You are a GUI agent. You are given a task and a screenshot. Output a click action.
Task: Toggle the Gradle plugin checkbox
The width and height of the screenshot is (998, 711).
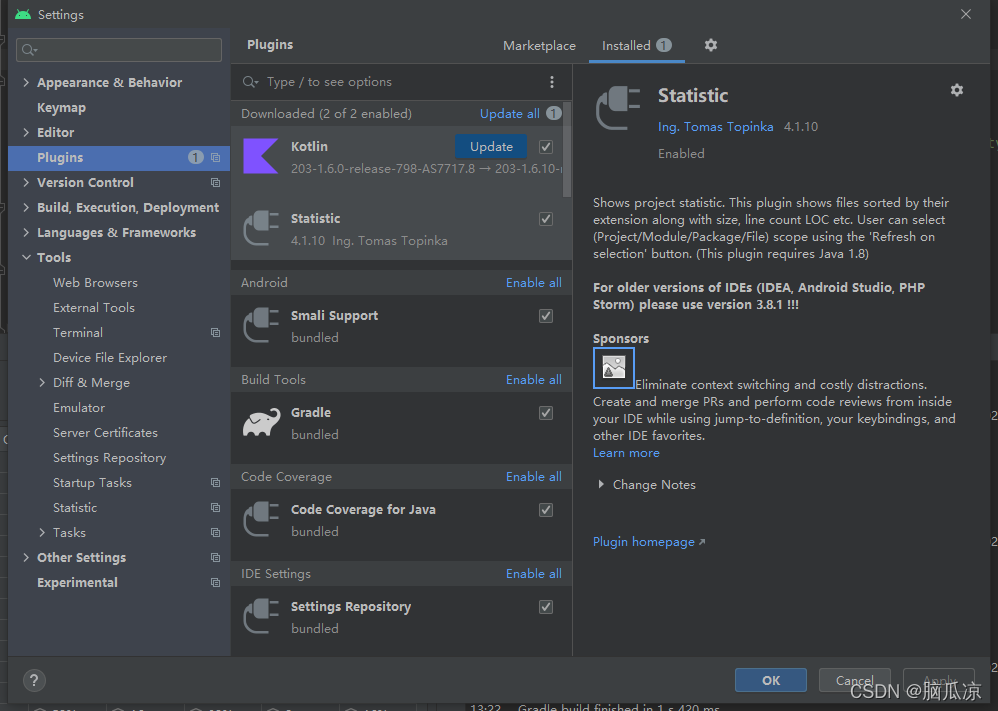pyautogui.click(x=546, y=413)
